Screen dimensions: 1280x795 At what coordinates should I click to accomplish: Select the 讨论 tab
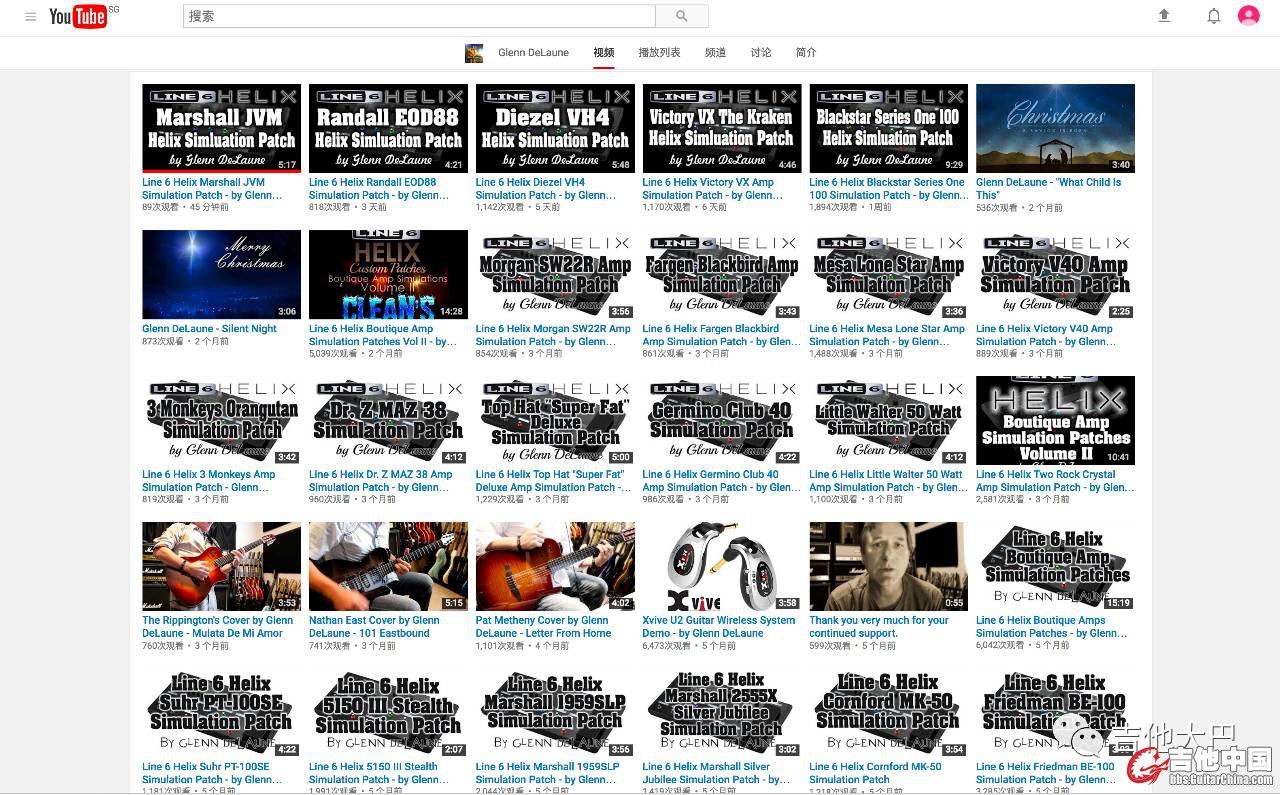(761, 53)
